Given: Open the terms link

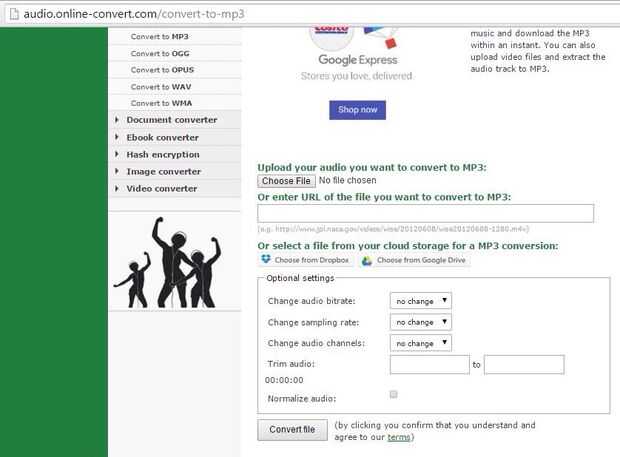Looking at the screenshot, I should click(x=399, y=437).
